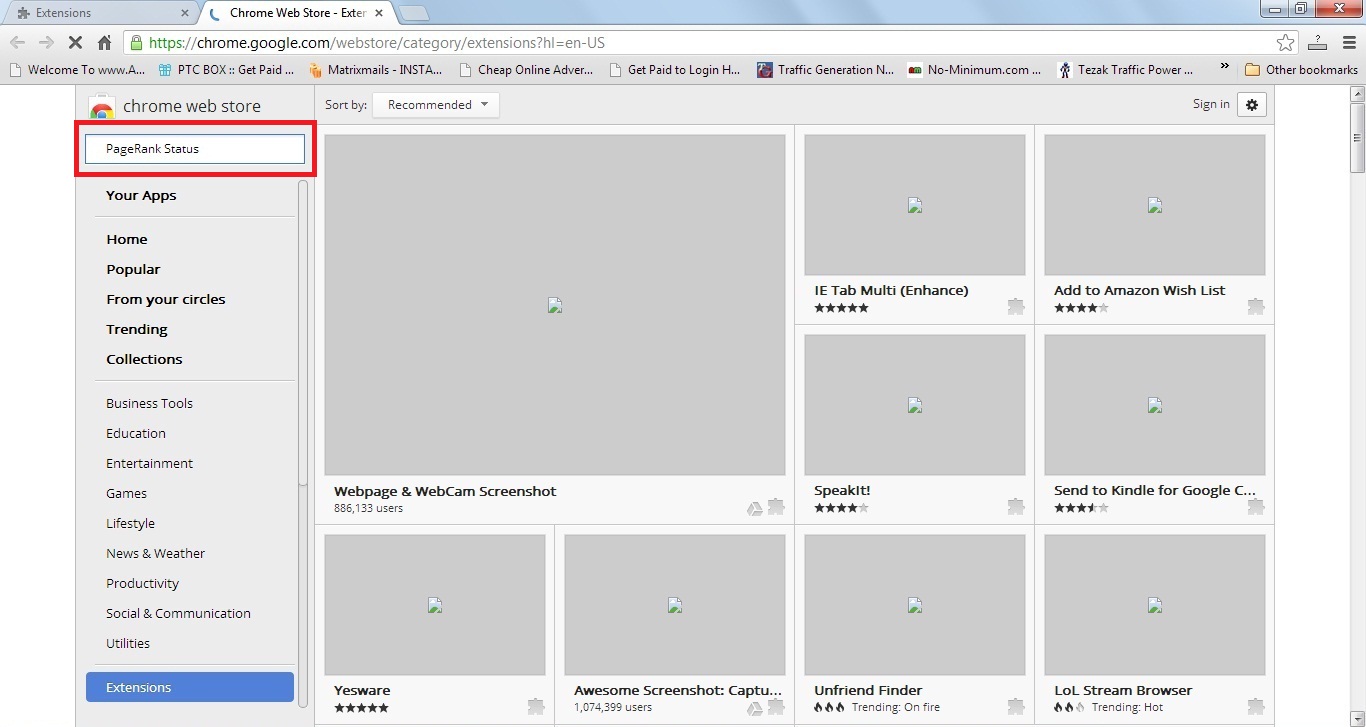Open the Yesware extension thumbnail
Viewport: 1366px width, 727px height.
click(x=435, y=605)
